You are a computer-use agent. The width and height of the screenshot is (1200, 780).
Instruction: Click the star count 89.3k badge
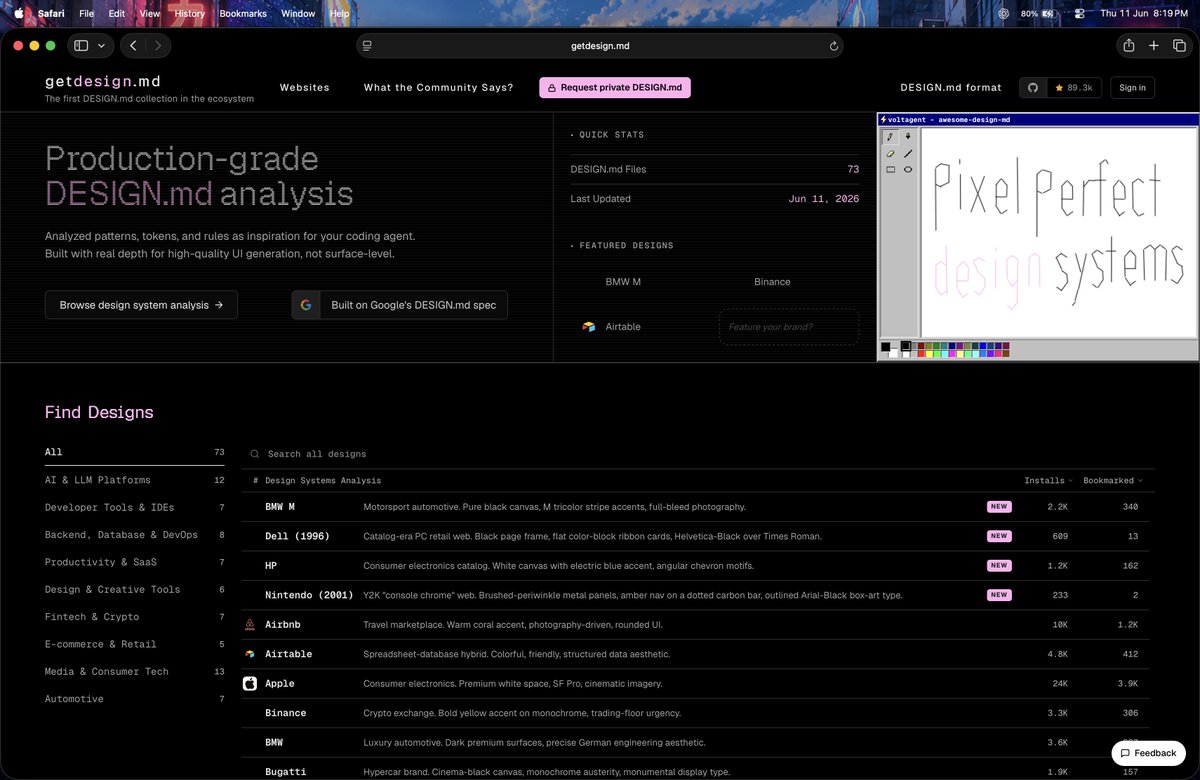(1073, 88)
